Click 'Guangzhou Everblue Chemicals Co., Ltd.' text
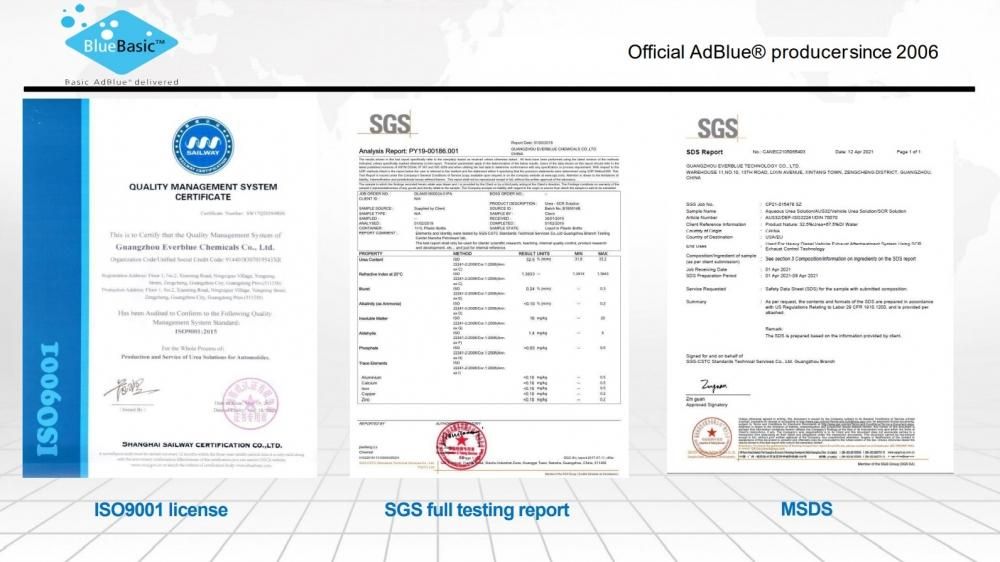 click(x=195, y=247)
